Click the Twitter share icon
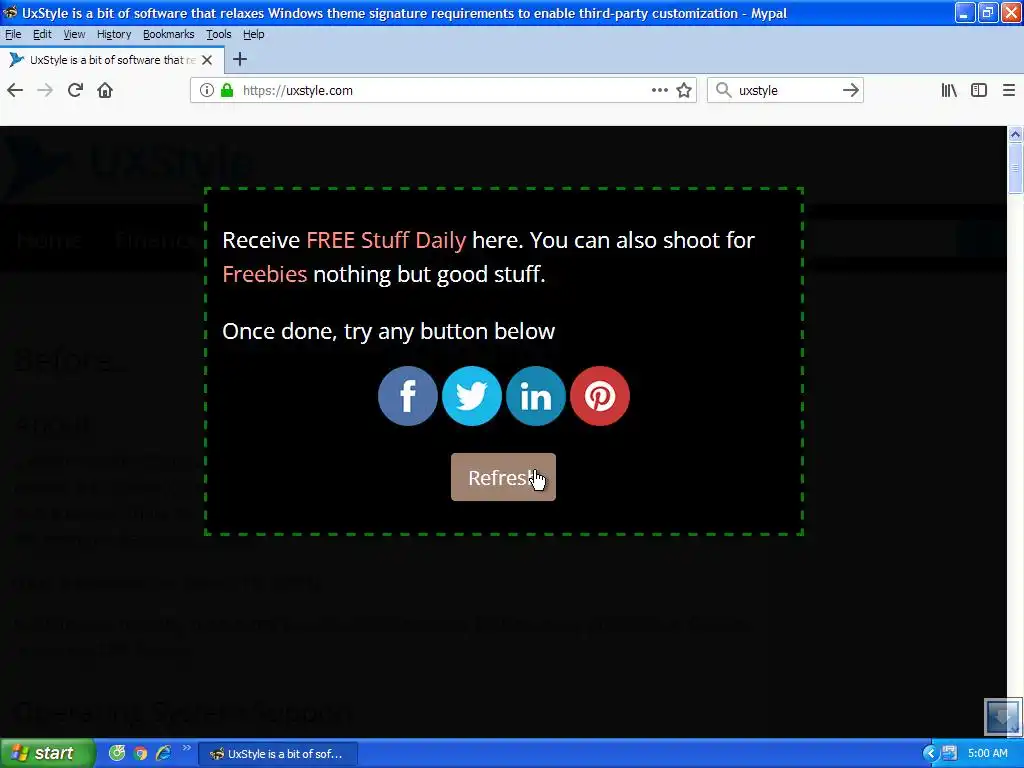Image resolution: width=1024 pixels, height=768 pixels. [x=472, y=396]
